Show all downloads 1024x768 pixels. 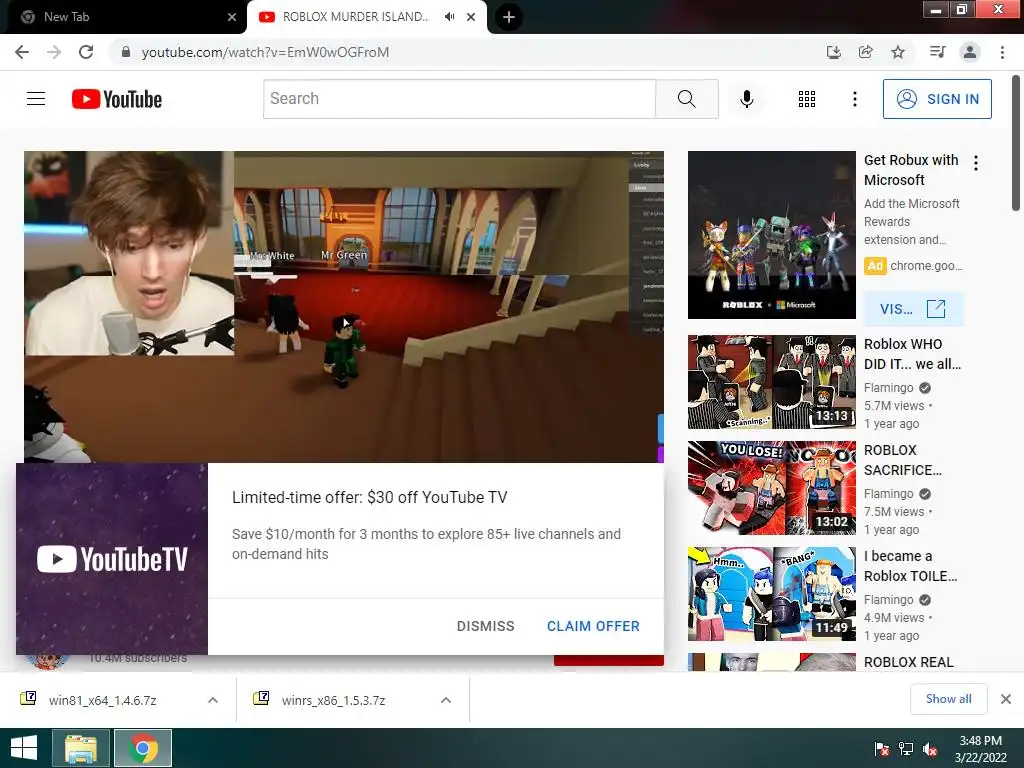coord(948,699)
